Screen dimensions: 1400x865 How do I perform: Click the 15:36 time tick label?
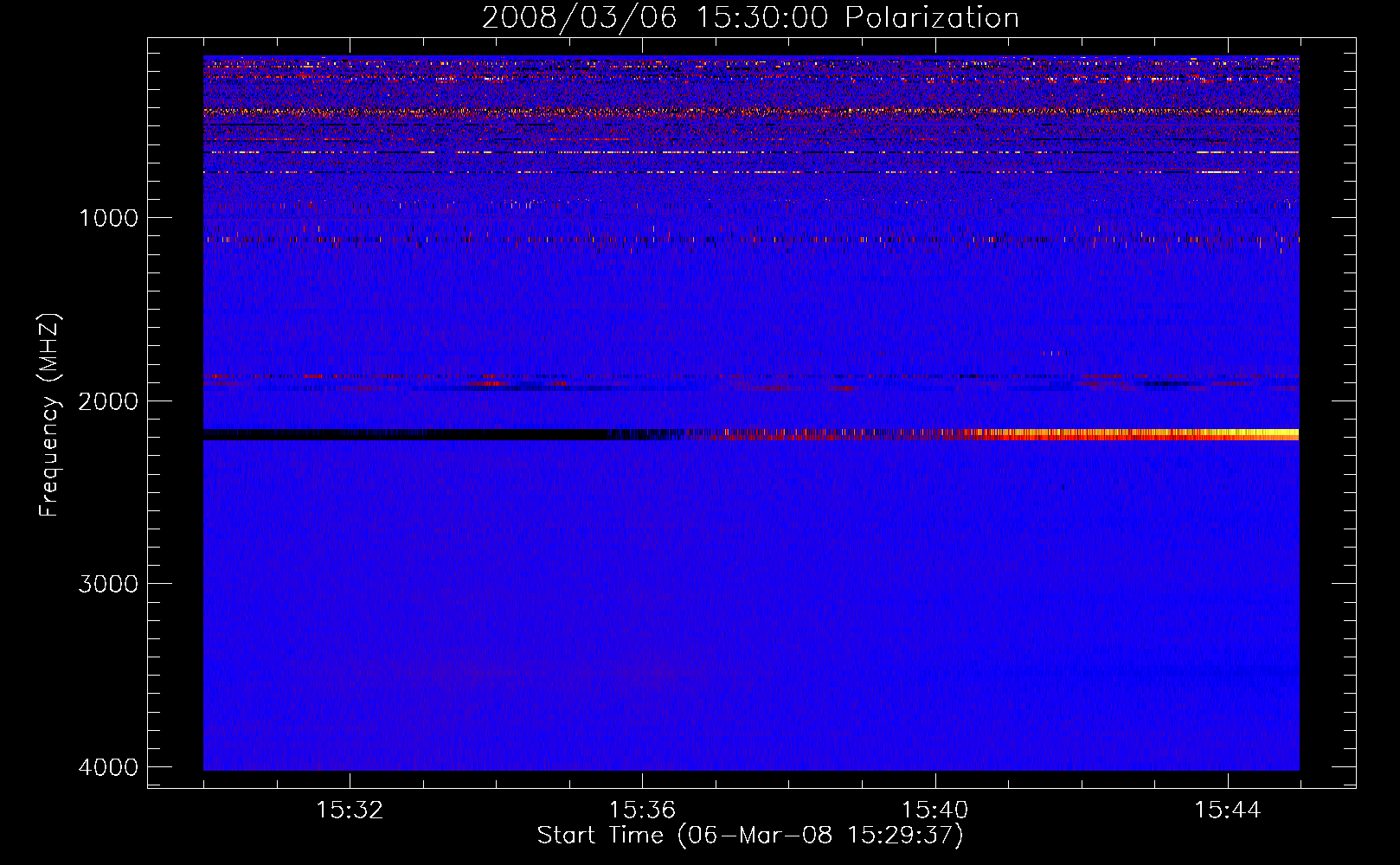coord(642,811)
